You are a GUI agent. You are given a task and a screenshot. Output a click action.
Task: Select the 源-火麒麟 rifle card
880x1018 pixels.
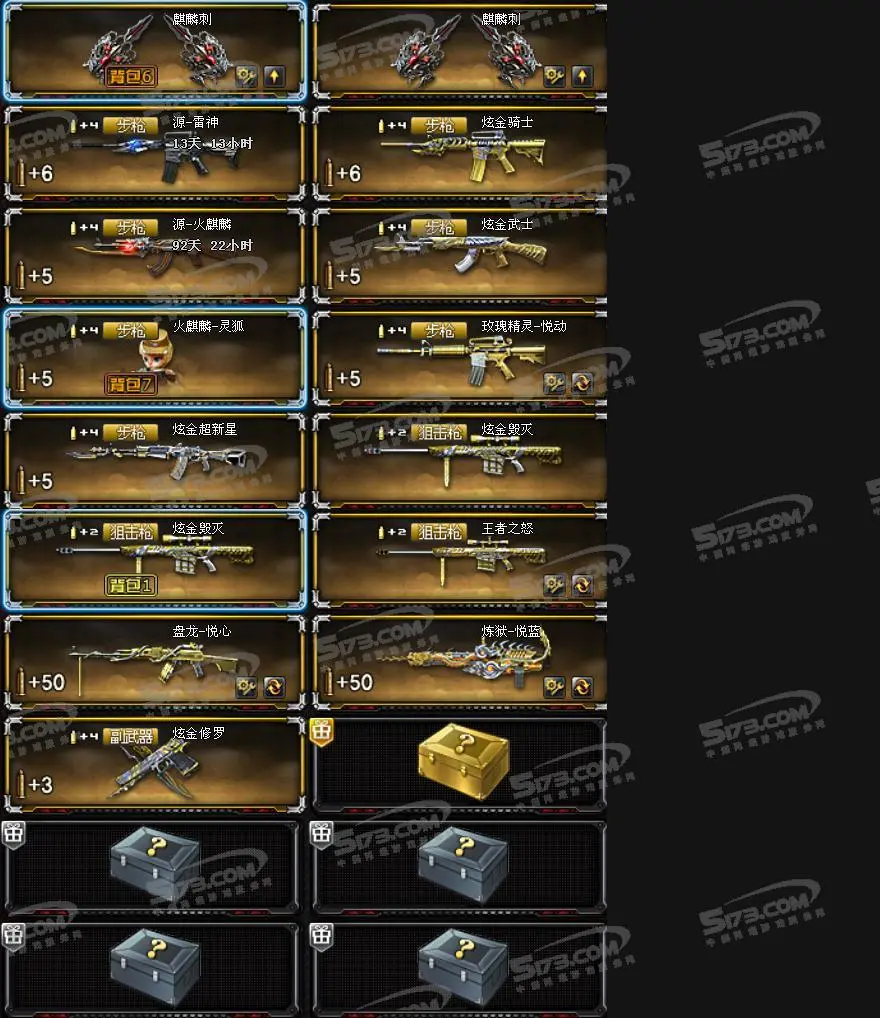pos(155,256)
